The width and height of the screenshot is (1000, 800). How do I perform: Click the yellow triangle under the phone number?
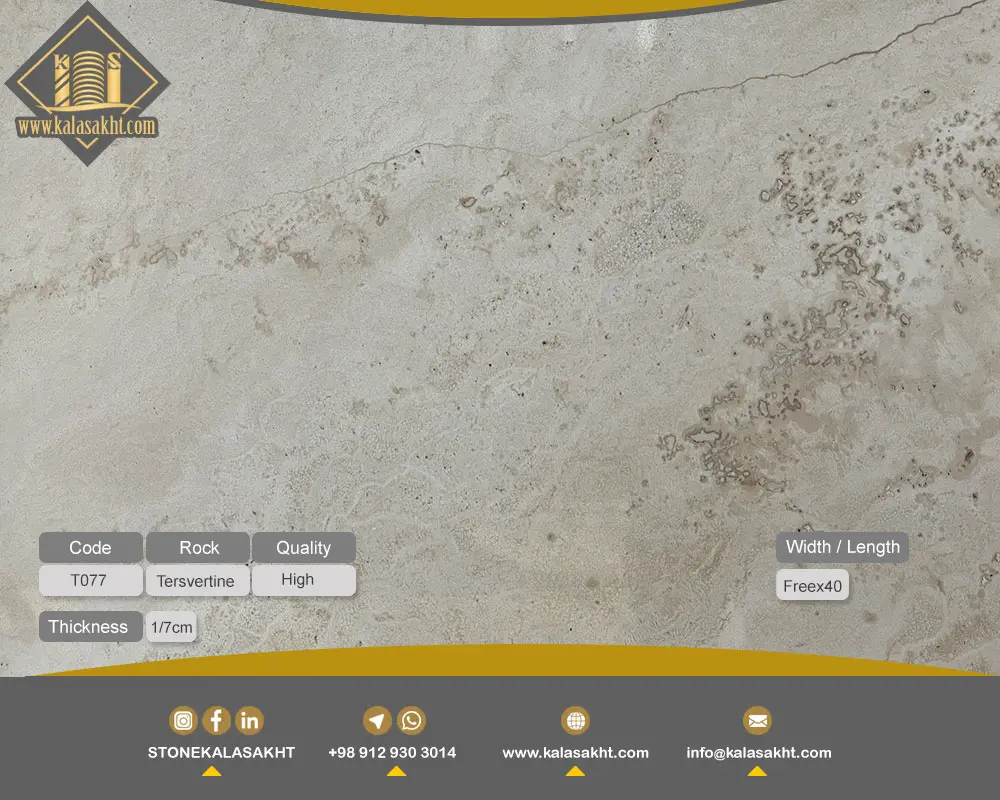click(x=396, y=771)
